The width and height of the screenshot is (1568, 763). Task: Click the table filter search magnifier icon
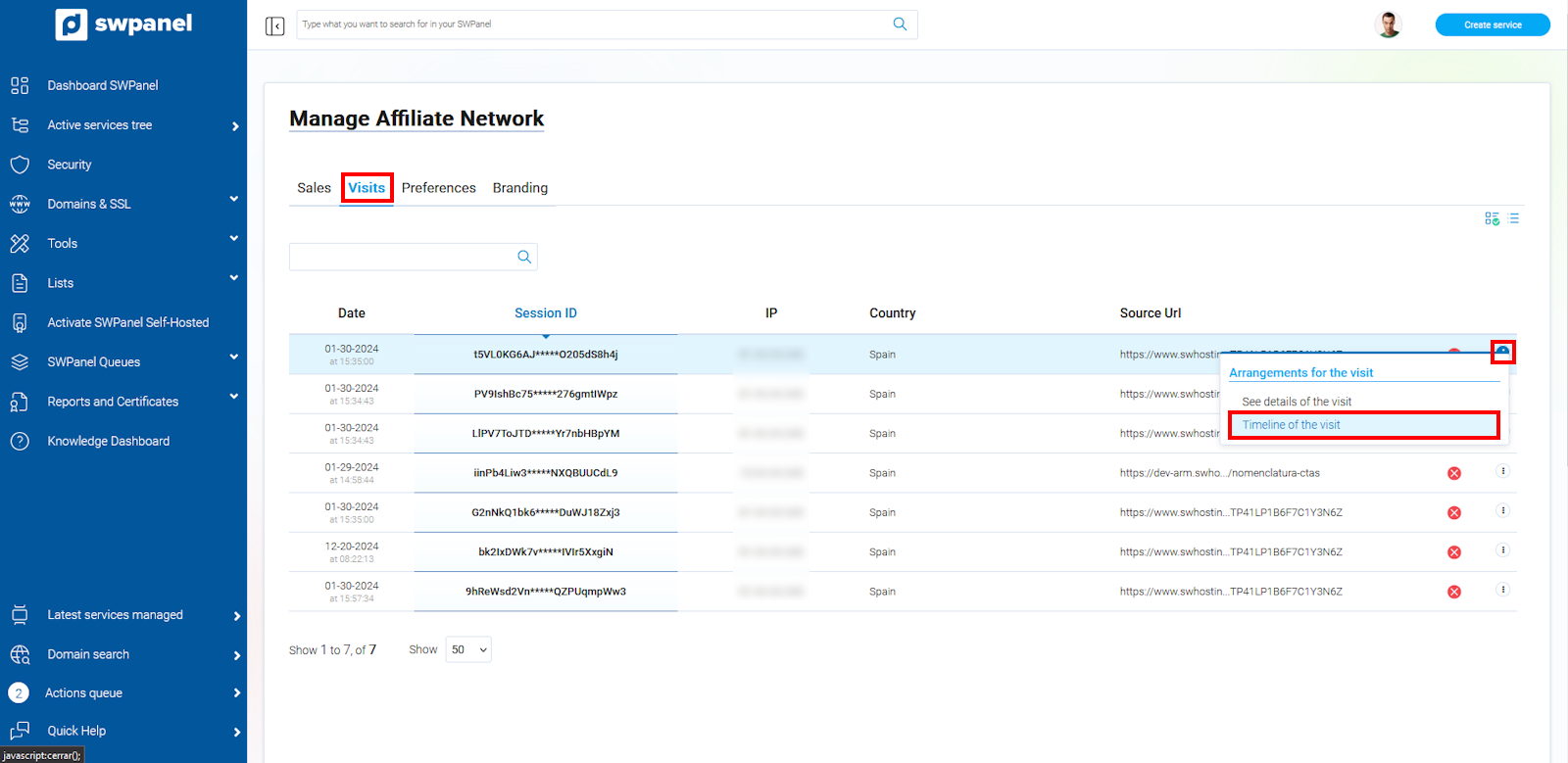tap(524, 257)
